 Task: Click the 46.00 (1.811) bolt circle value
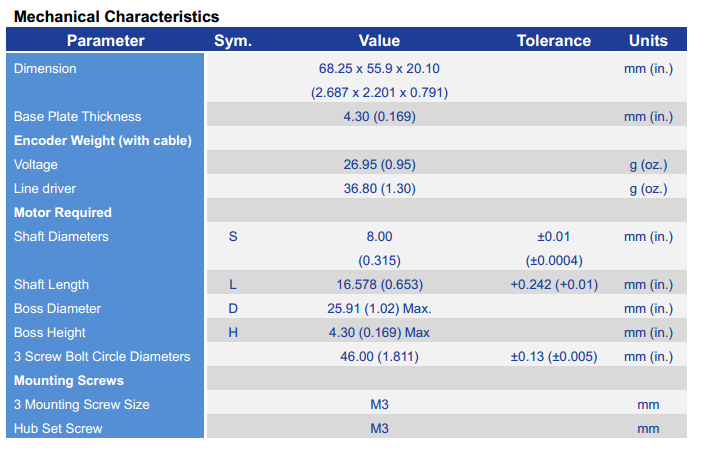(x=379, y=357)
